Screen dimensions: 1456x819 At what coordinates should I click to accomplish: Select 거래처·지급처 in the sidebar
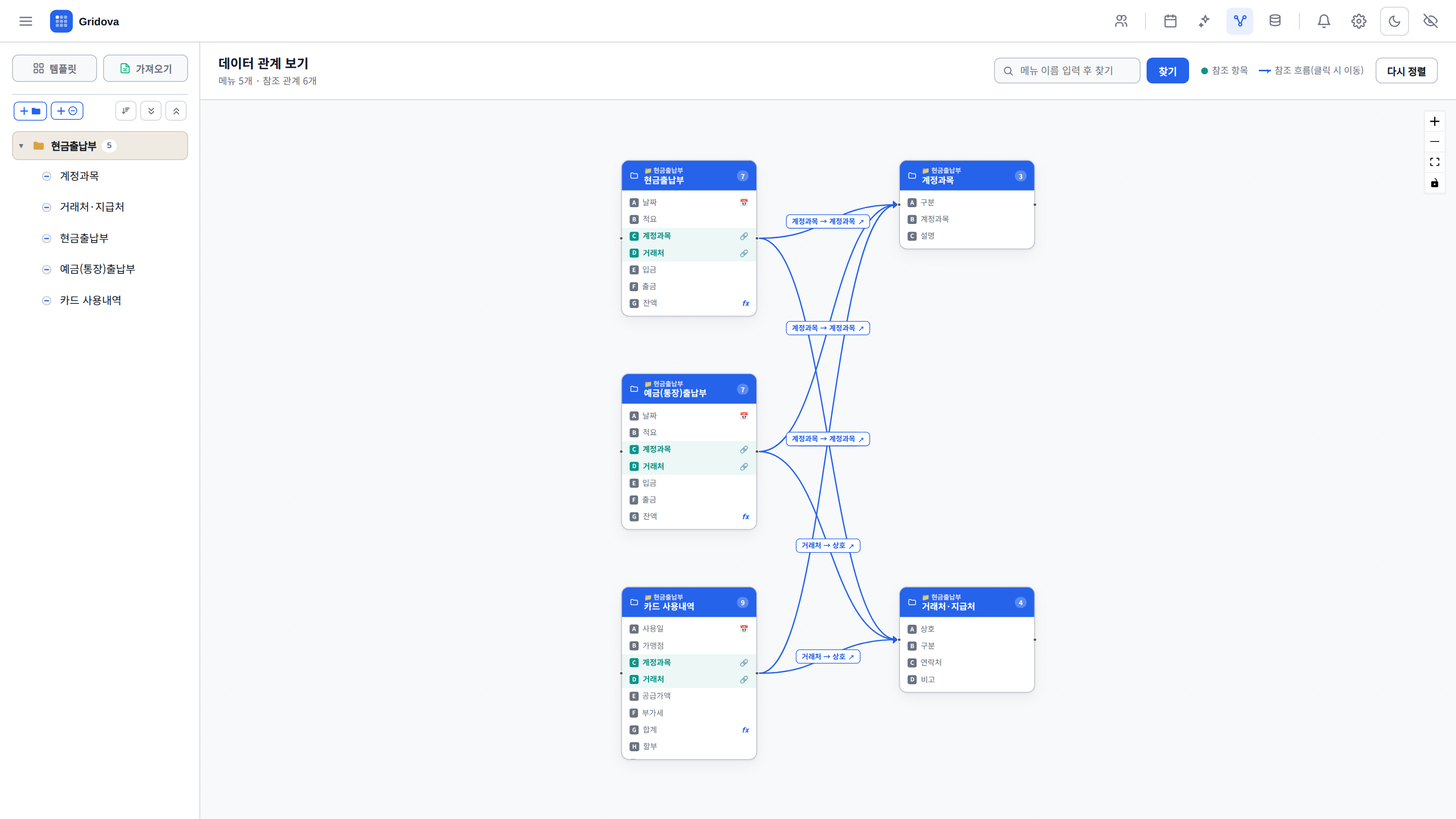92,207
